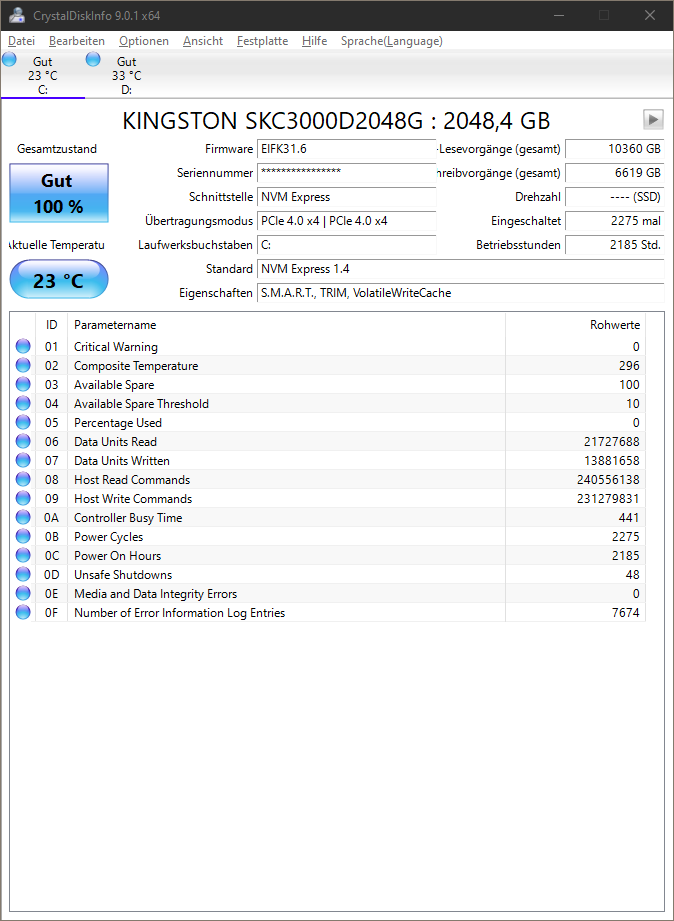Viewport: 674px width, 921px height.
Task: Click raw value 240556138
Action: pyautogui.click(x=608, y=480)
